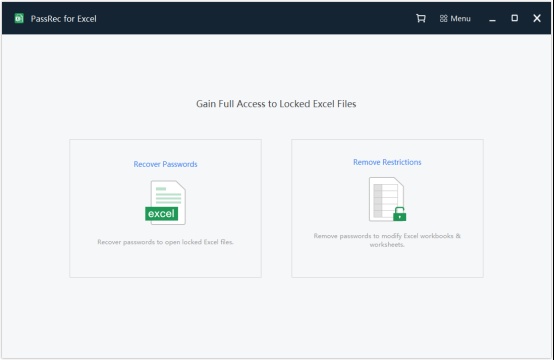Open the Remove Restrictions link

[x=387, y=162]
